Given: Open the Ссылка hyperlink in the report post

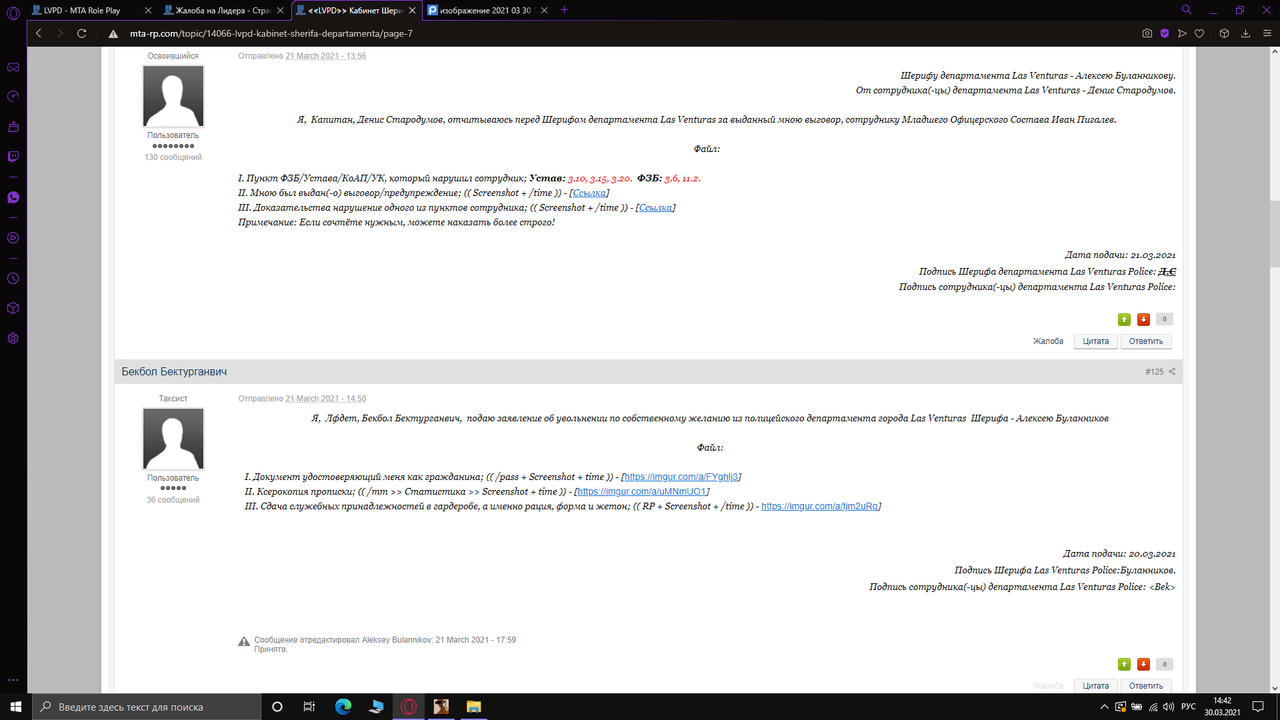Looking at the screenshot, I should (x=590, y=192).
